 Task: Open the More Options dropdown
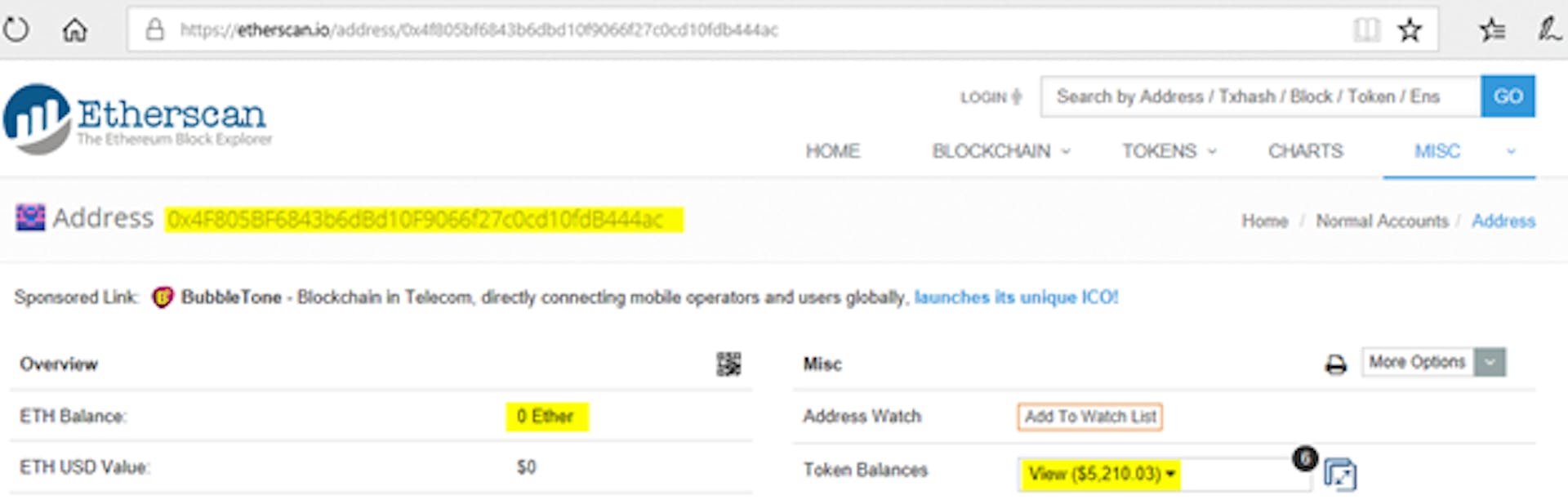pos(1433,362)
